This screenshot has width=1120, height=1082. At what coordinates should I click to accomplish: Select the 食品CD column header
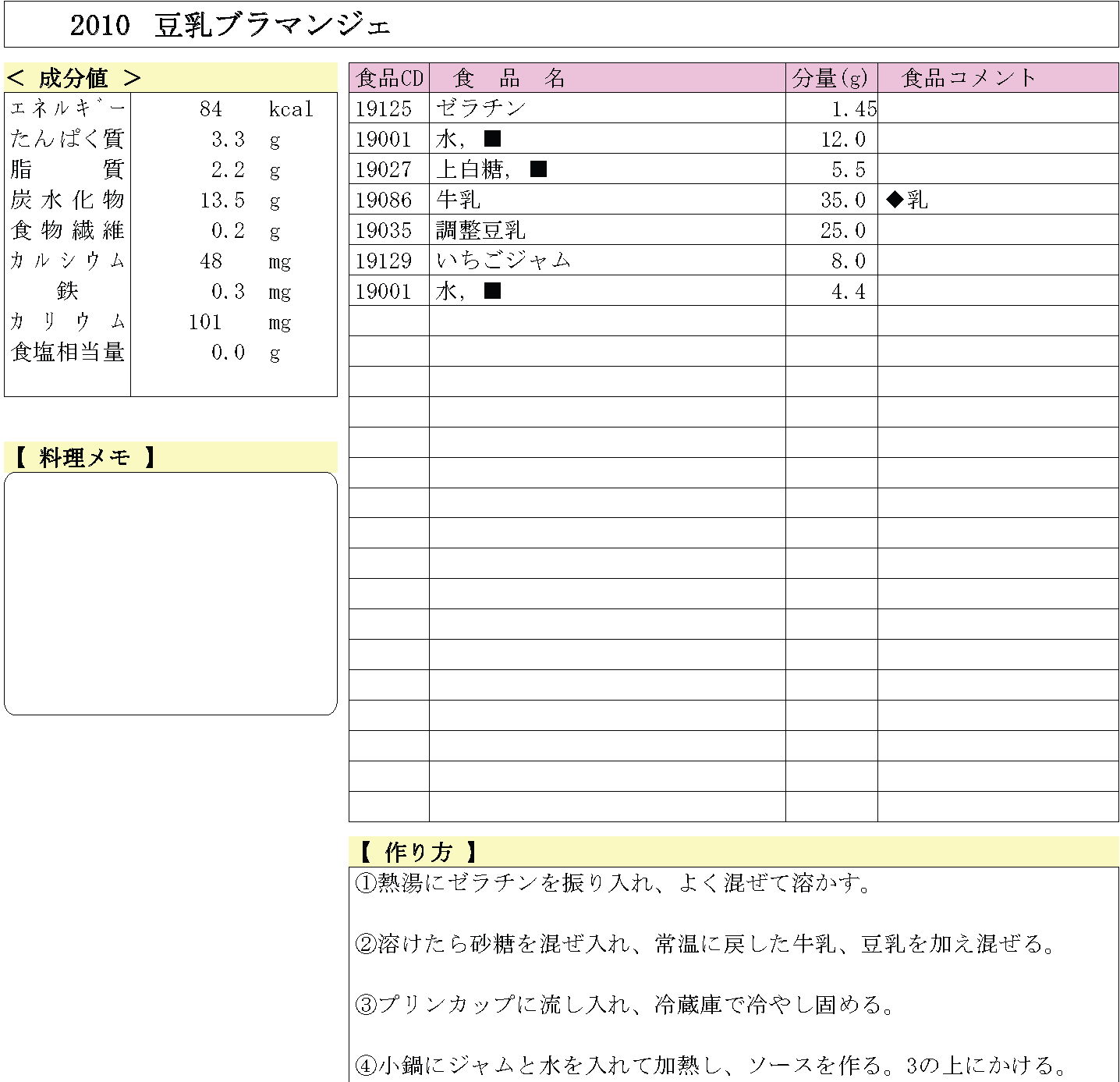(389, 78)
